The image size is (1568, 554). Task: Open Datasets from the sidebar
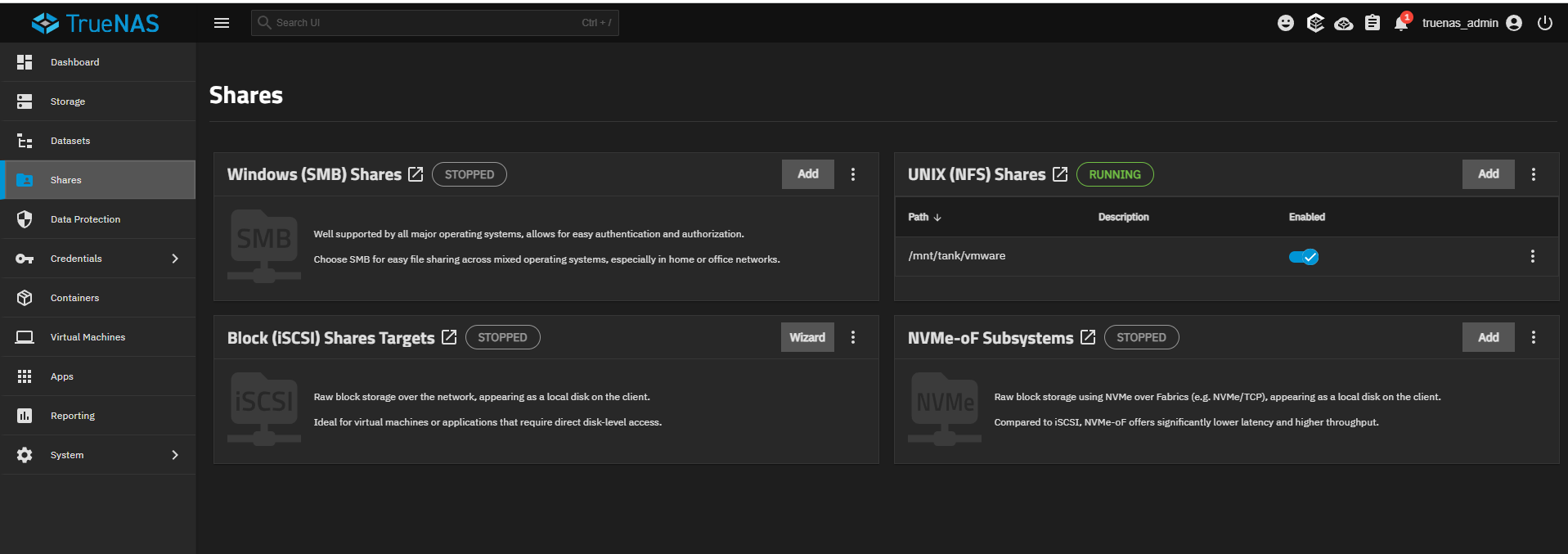pos(98,141)
